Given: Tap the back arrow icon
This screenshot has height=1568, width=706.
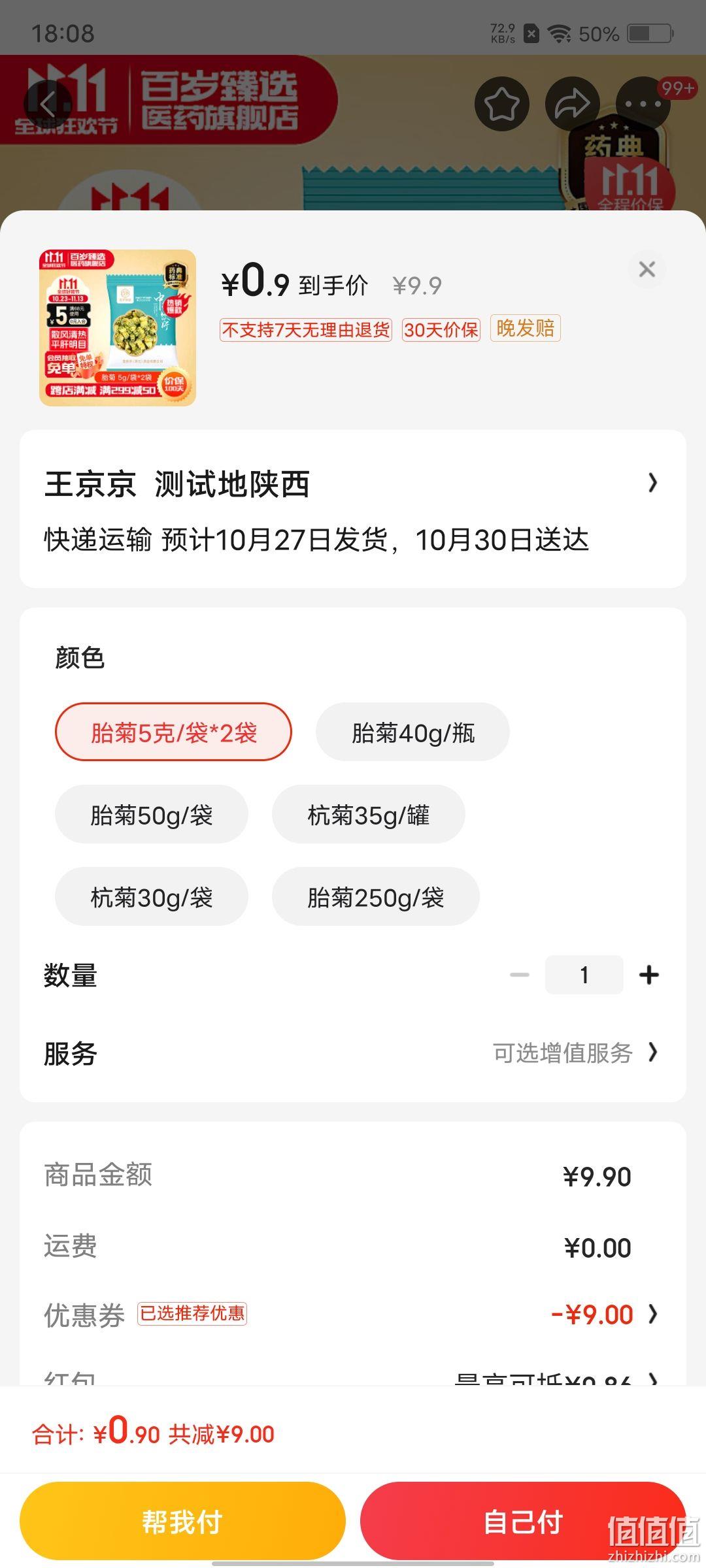Looking at the screenshot, I should [x=48, y=104].
